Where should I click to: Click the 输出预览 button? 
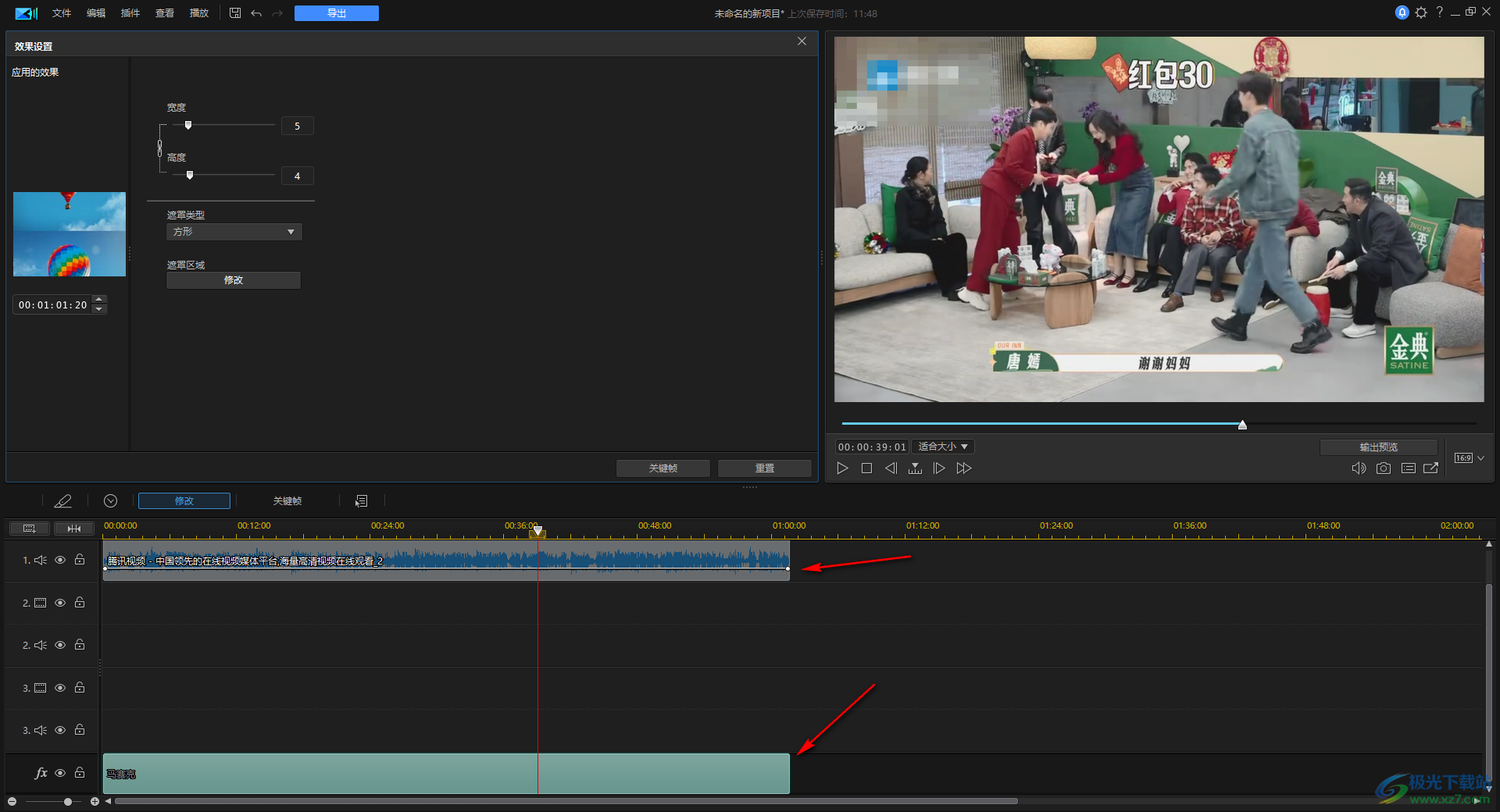1379,447
